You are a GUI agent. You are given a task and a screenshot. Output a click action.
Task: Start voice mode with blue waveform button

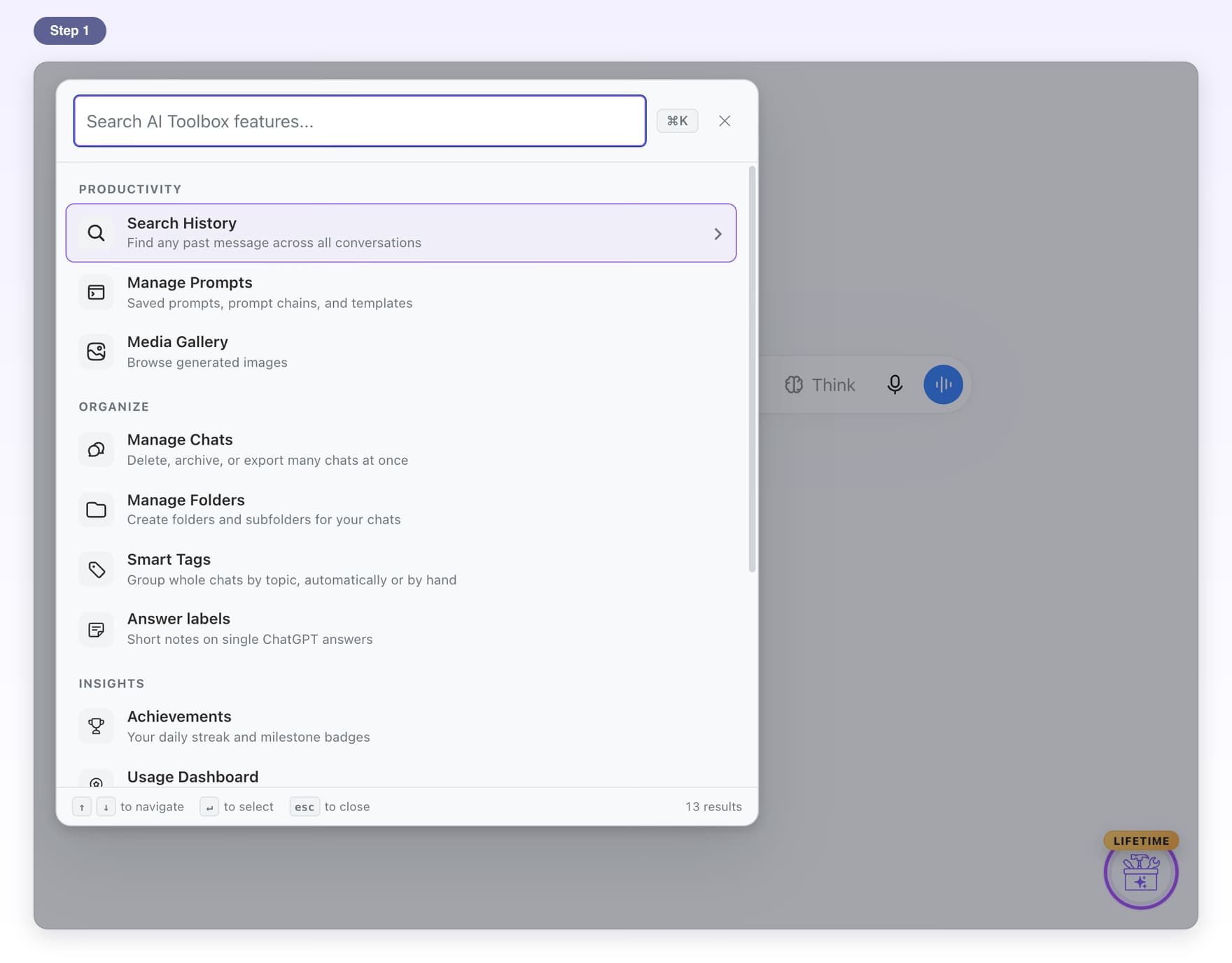pyautogui.click(x=943, y=384)
